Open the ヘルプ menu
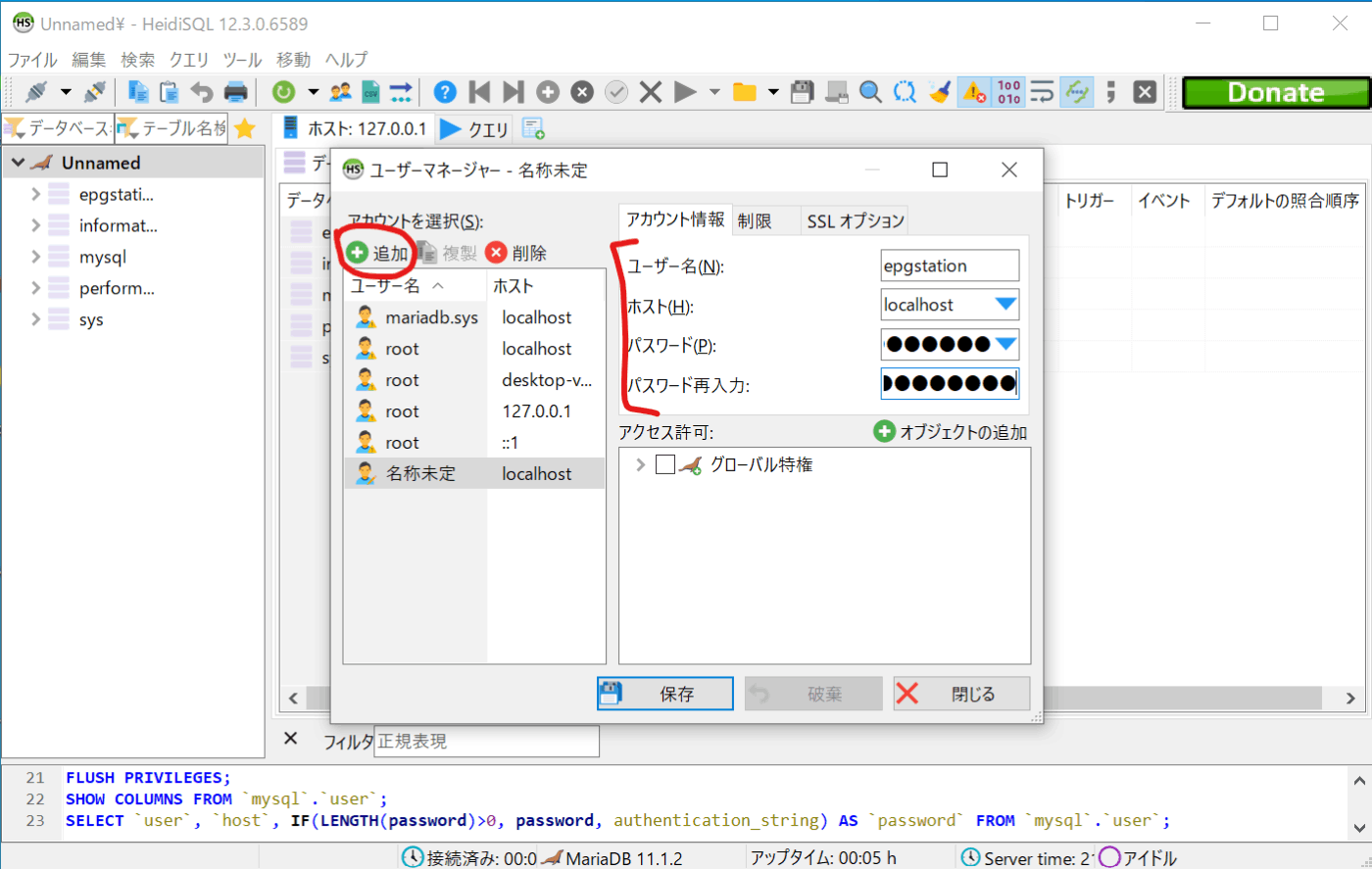1372x869 pixels. click(346, 59)
